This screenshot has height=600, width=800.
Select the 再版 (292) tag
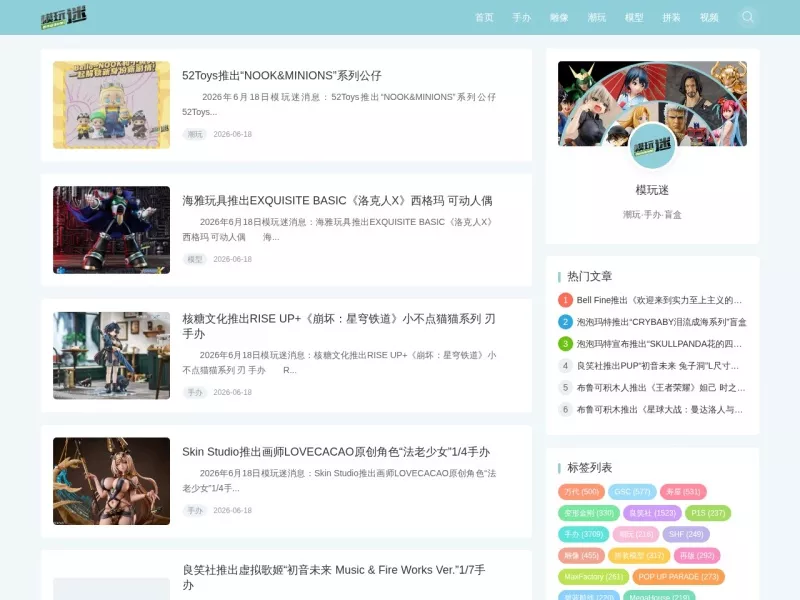pos(697,556)
